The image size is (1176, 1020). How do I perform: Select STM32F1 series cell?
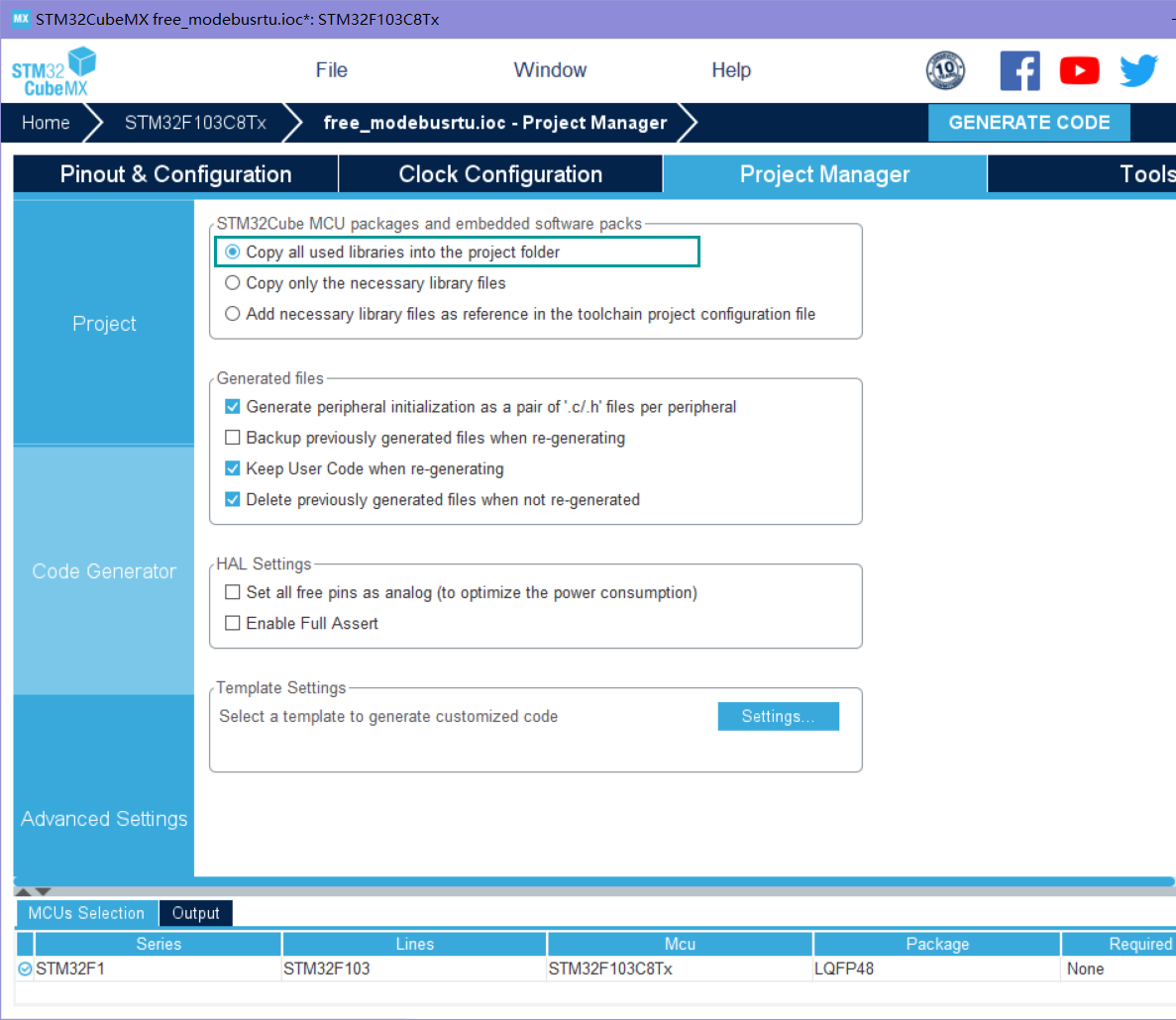[x=159, y=969]
